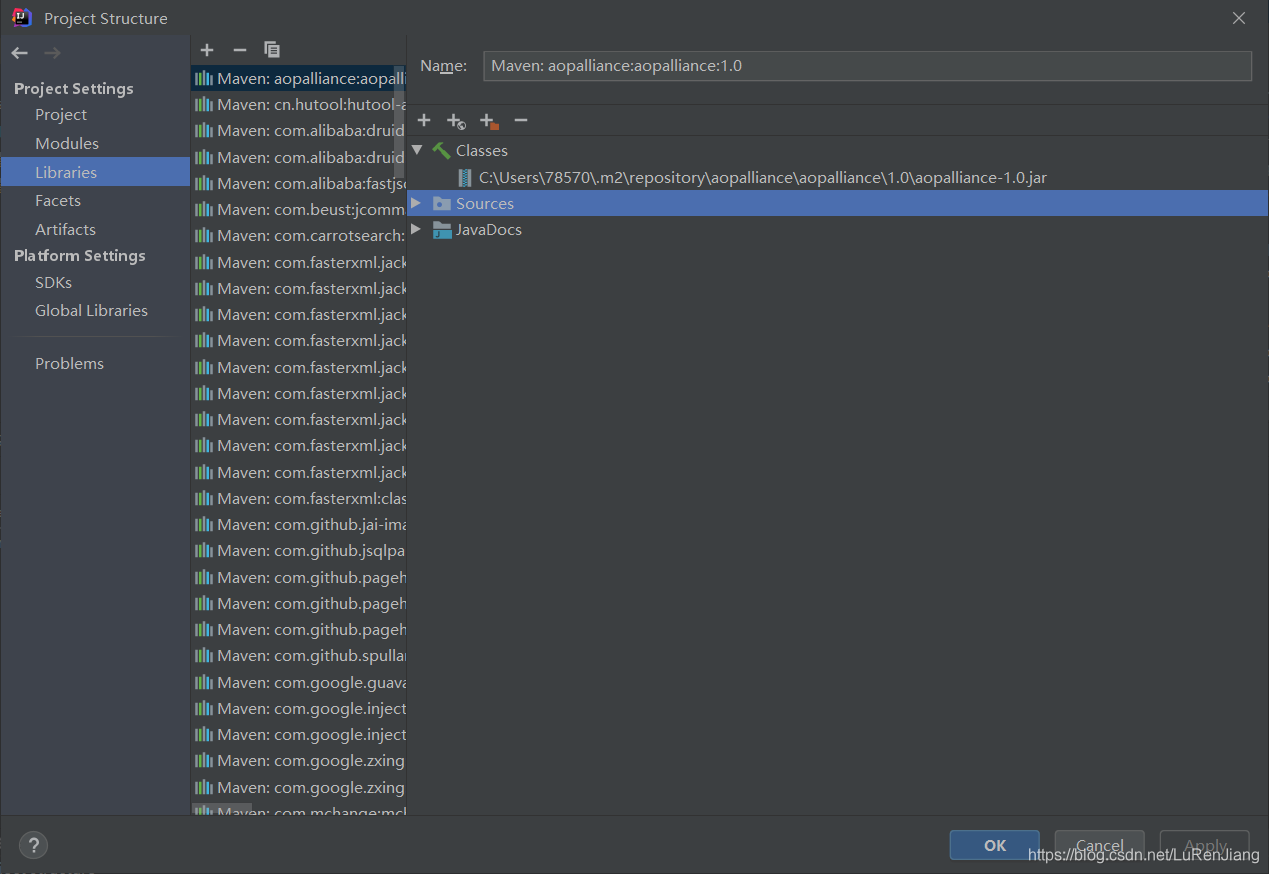The height and width of the screenshot is (874, 1269).
Task: Select the Sources tree row
Action: 837,203
